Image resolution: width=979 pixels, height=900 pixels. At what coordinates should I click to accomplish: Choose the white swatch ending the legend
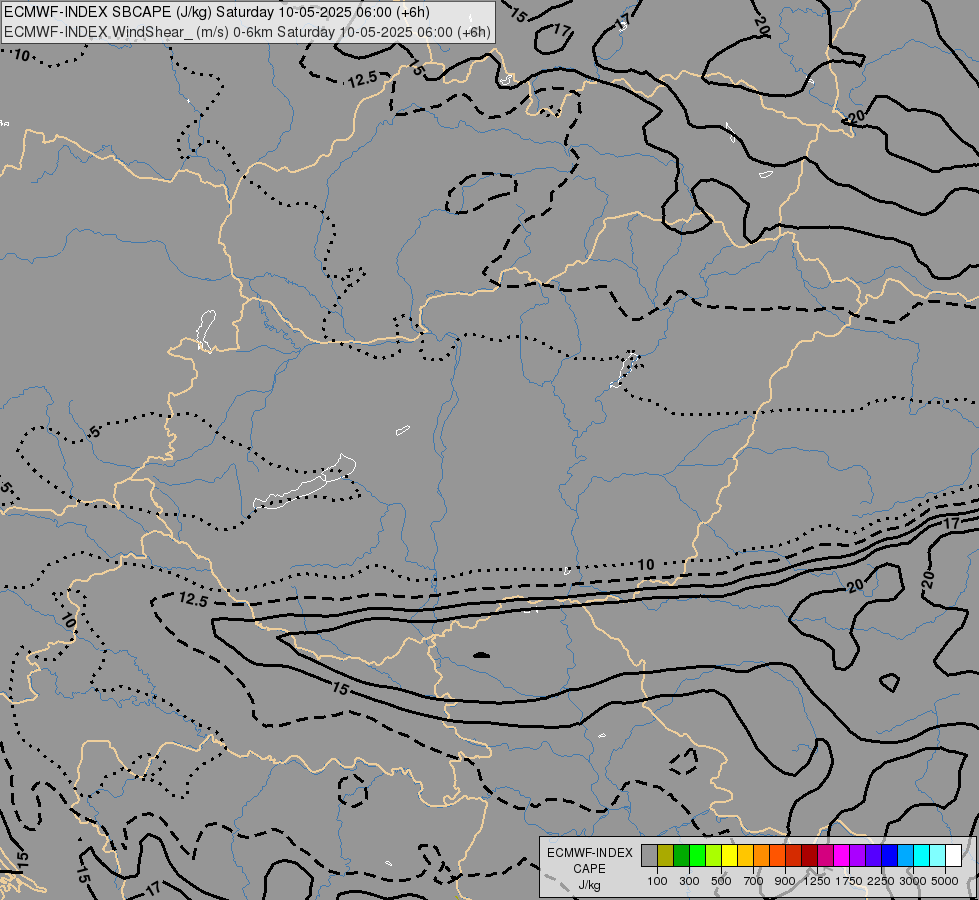coord(954,856)
